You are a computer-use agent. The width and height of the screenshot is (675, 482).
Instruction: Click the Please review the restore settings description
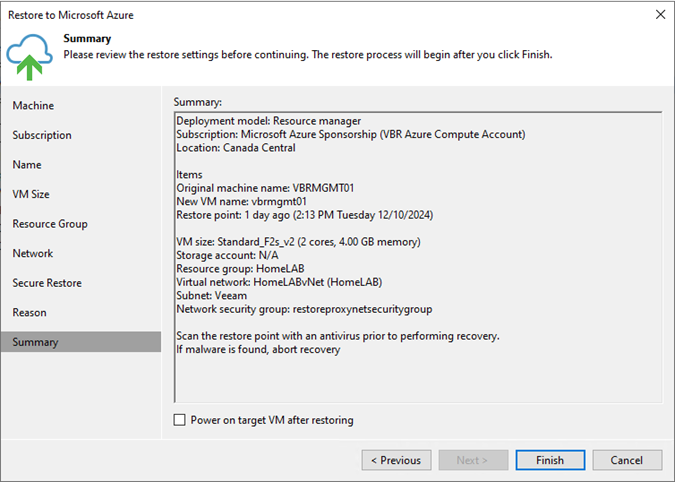point(308,55)
